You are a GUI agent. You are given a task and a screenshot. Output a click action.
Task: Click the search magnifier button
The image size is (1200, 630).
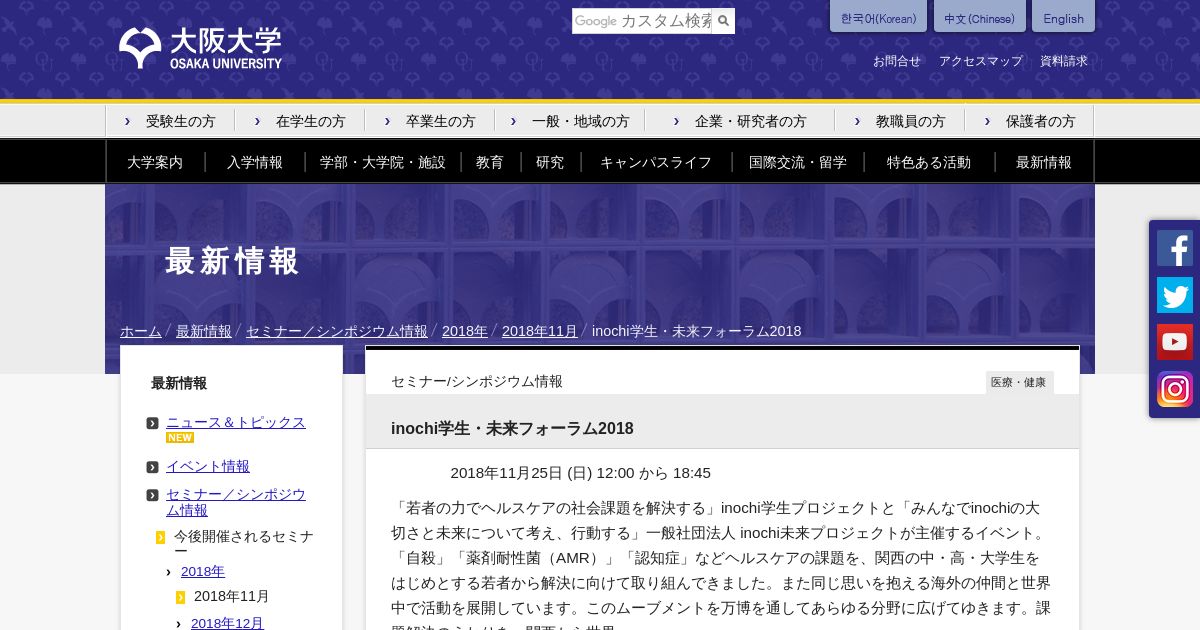(723, 21)
